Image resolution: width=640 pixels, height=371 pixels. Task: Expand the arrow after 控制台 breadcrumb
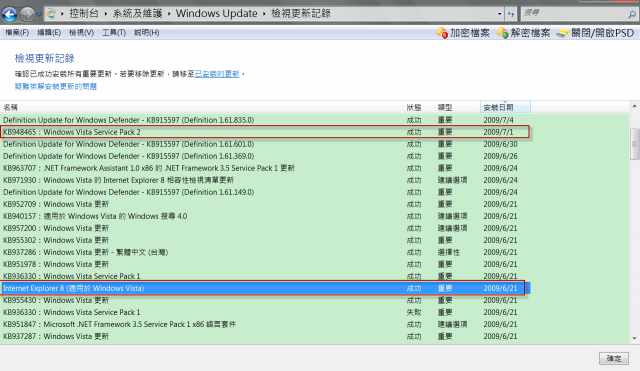pos(105,14)
